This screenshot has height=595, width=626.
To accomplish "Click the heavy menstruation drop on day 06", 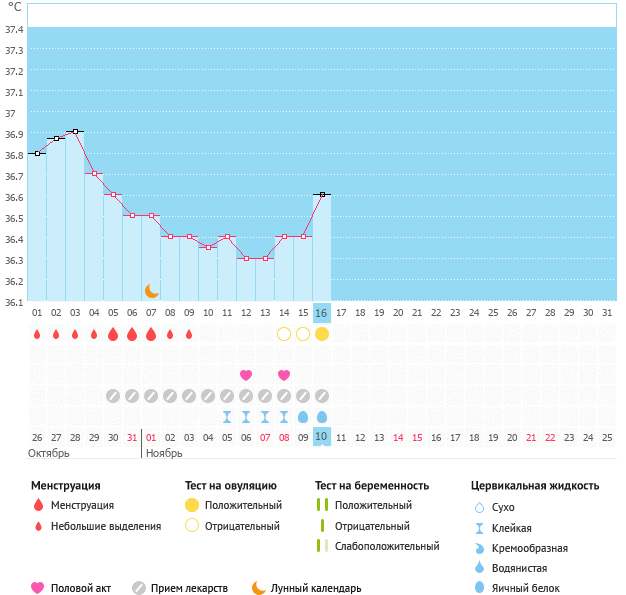I will coord(132,334).
